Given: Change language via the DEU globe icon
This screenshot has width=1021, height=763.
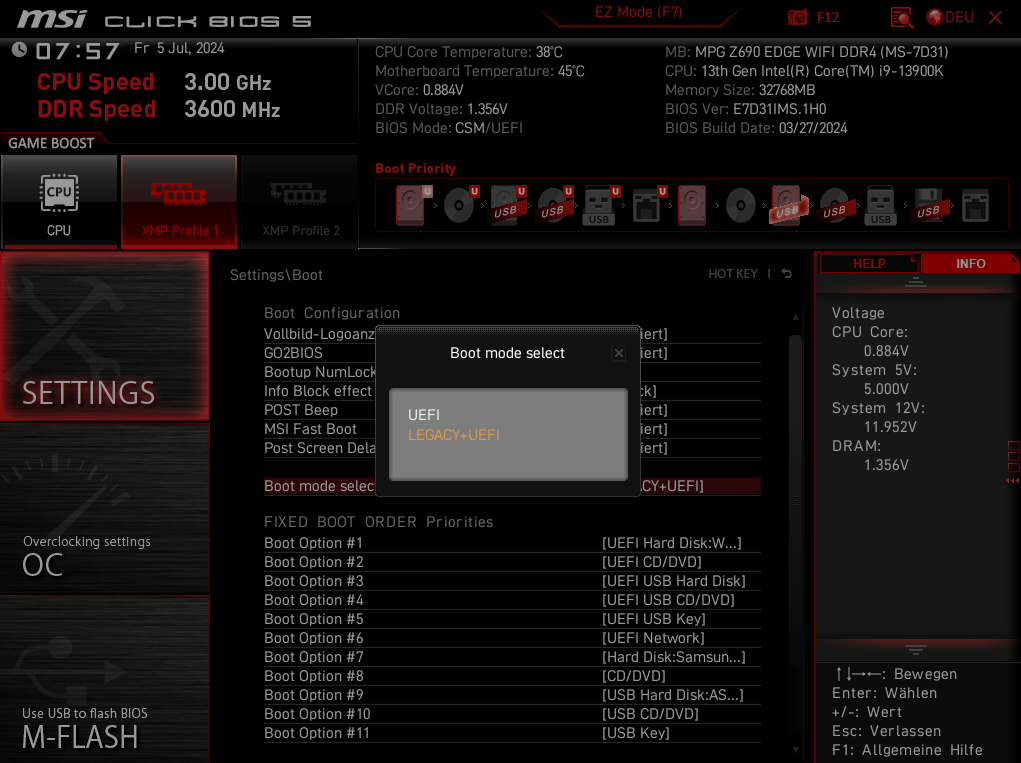Looking at the screenshot, I should [x=951, y=17].
